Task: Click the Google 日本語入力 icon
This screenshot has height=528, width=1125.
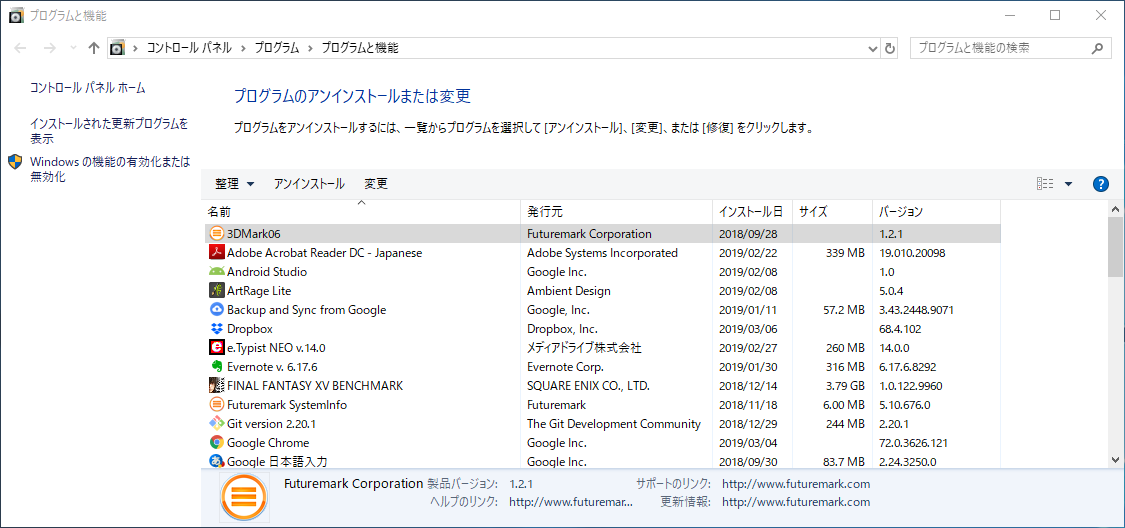Action: tap(217, 461)
